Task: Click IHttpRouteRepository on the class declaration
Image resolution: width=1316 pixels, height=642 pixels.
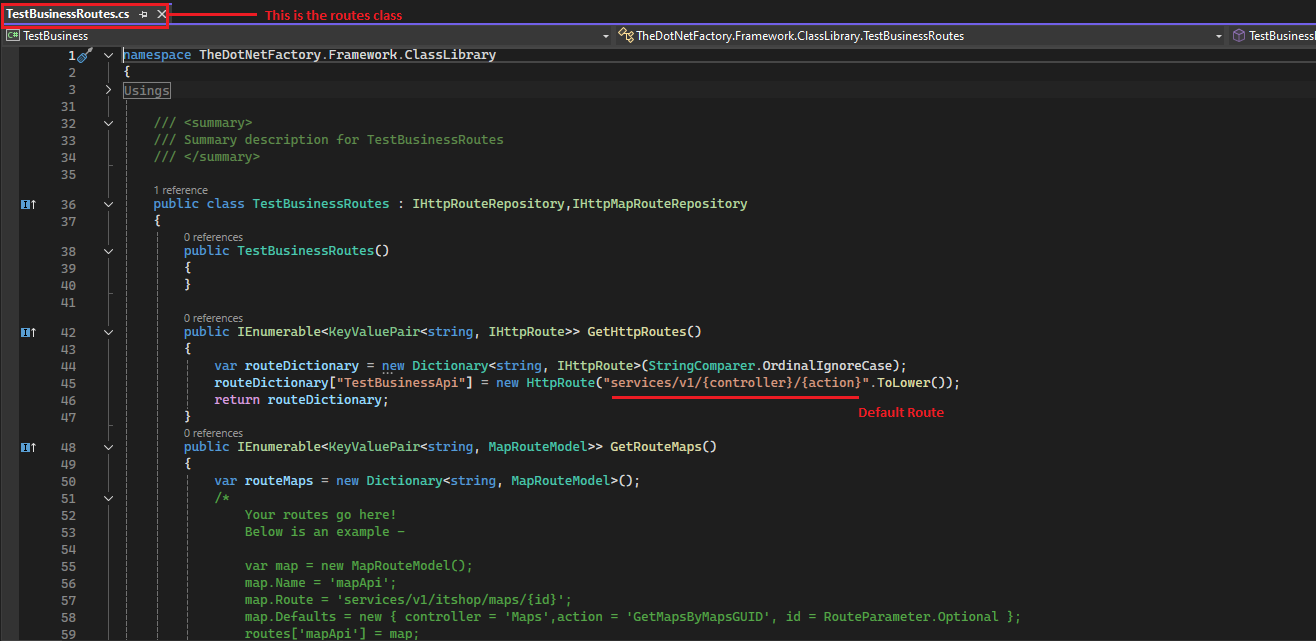Action: pyautogui.click(x=488, y=204)
